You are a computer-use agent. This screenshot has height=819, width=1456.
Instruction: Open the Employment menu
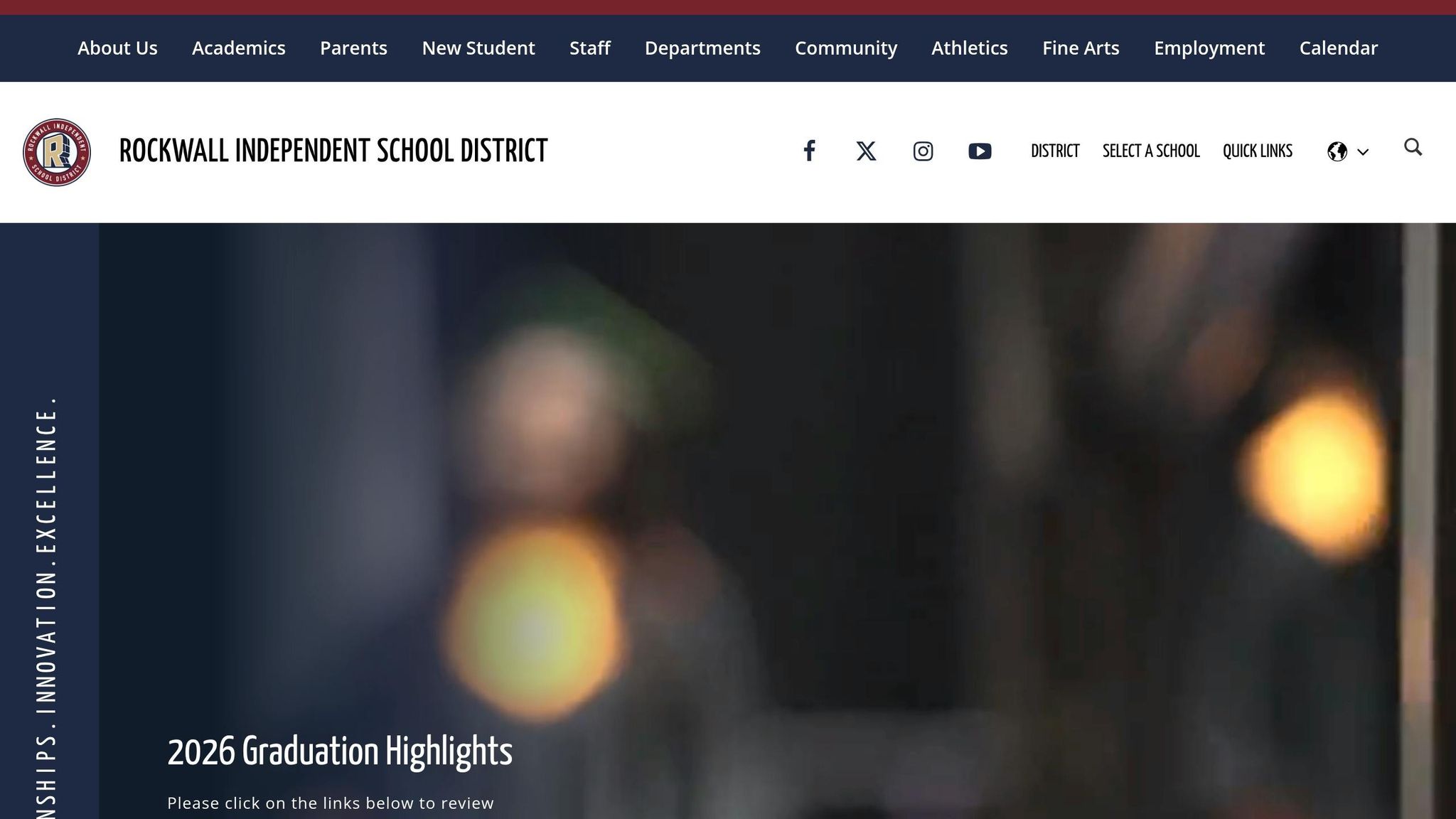[1209, 48]
